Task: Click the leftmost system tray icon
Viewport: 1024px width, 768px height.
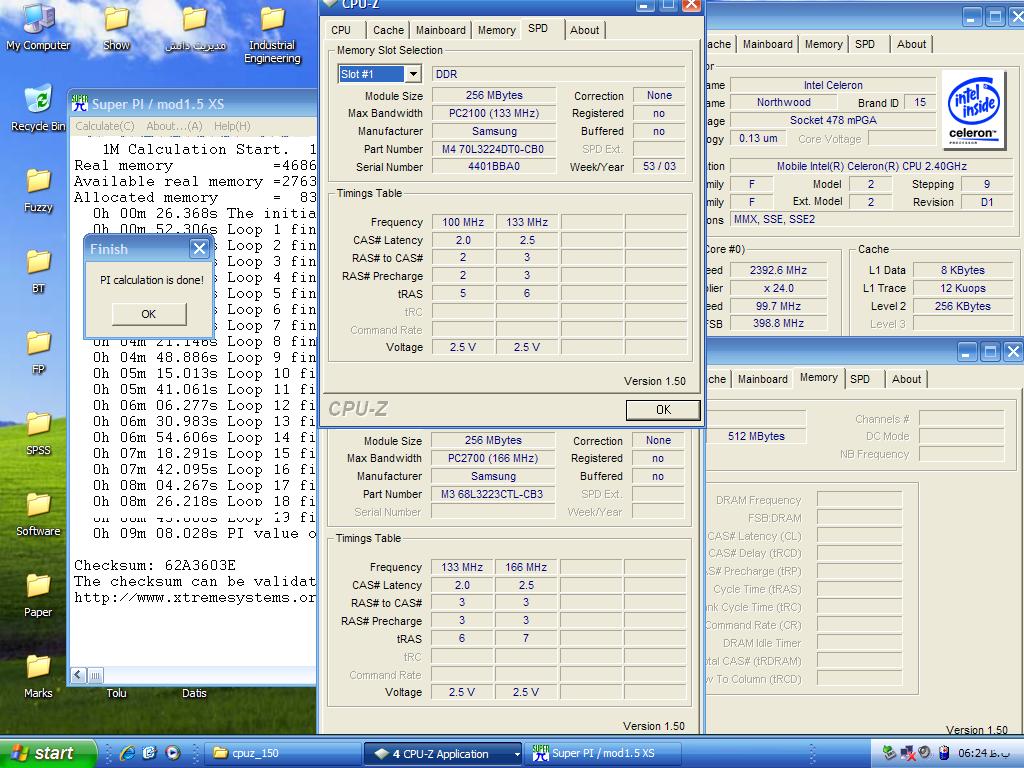Action: tap(889, 753)
